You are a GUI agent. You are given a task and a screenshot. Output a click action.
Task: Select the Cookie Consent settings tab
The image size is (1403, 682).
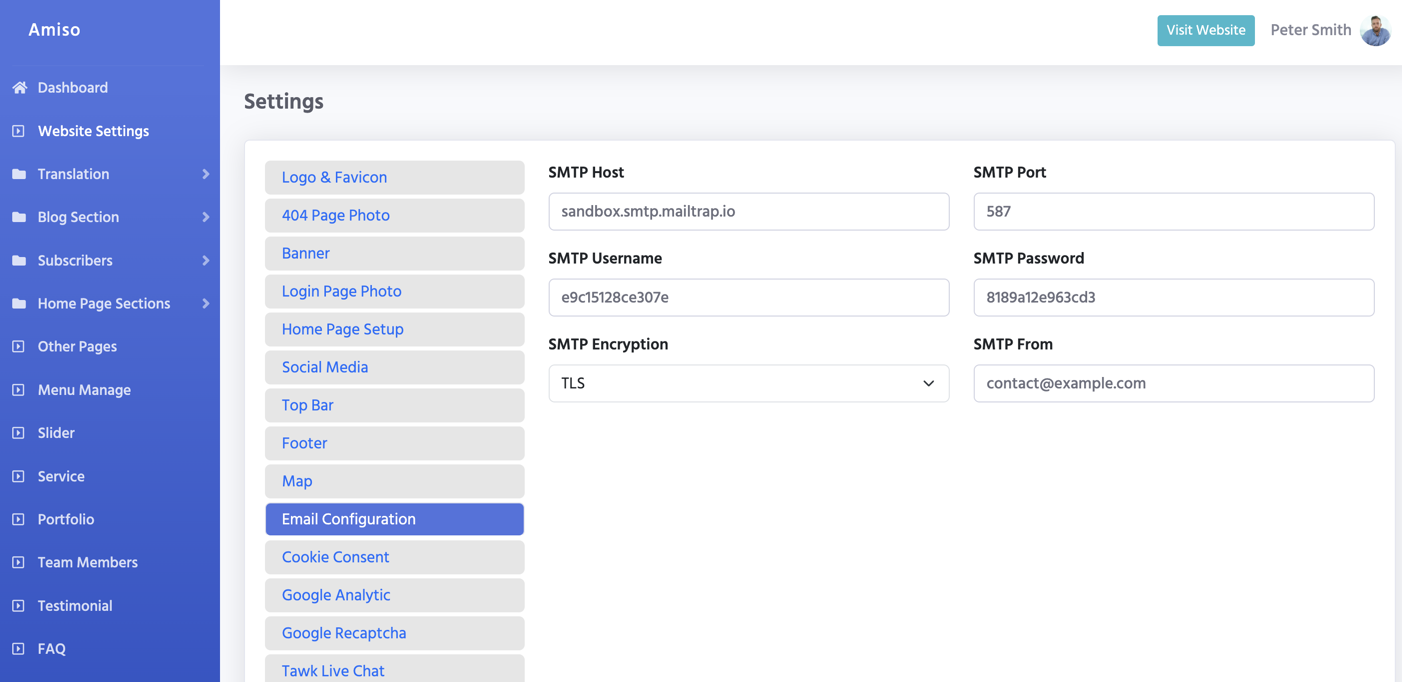pos(394,558)
